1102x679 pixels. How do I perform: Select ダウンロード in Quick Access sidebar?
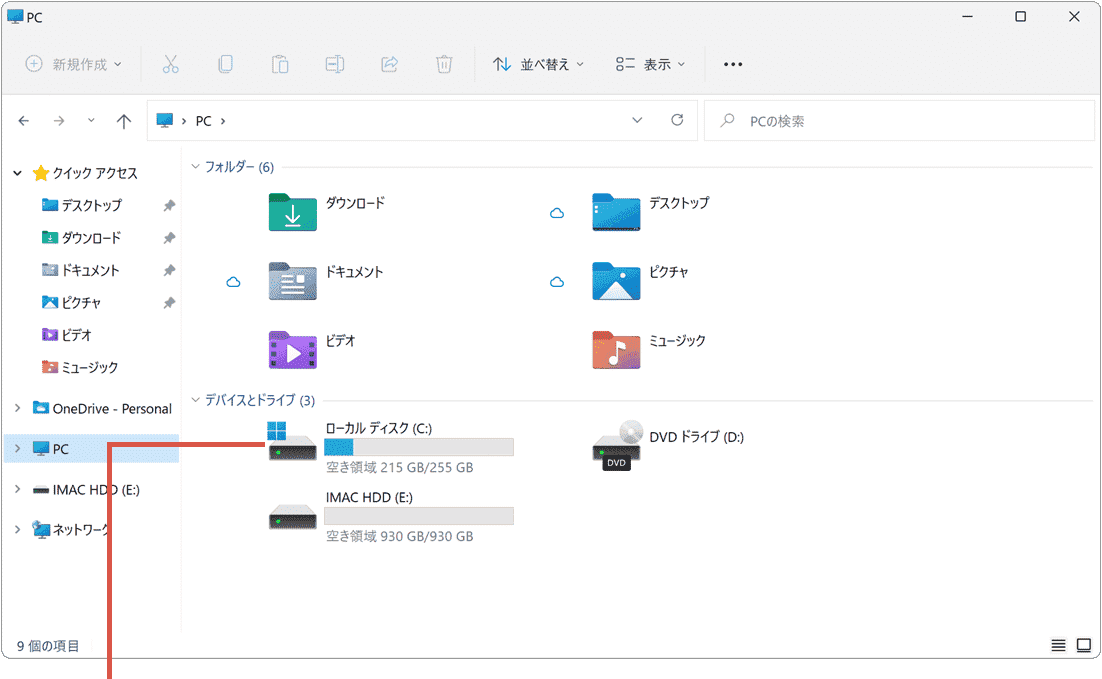point(91,238)
